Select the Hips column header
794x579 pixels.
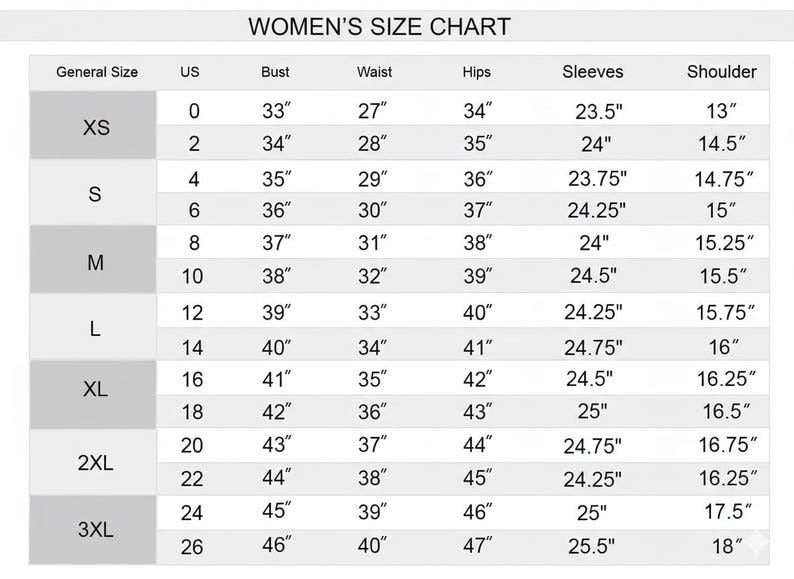click(x=477, y=72)
